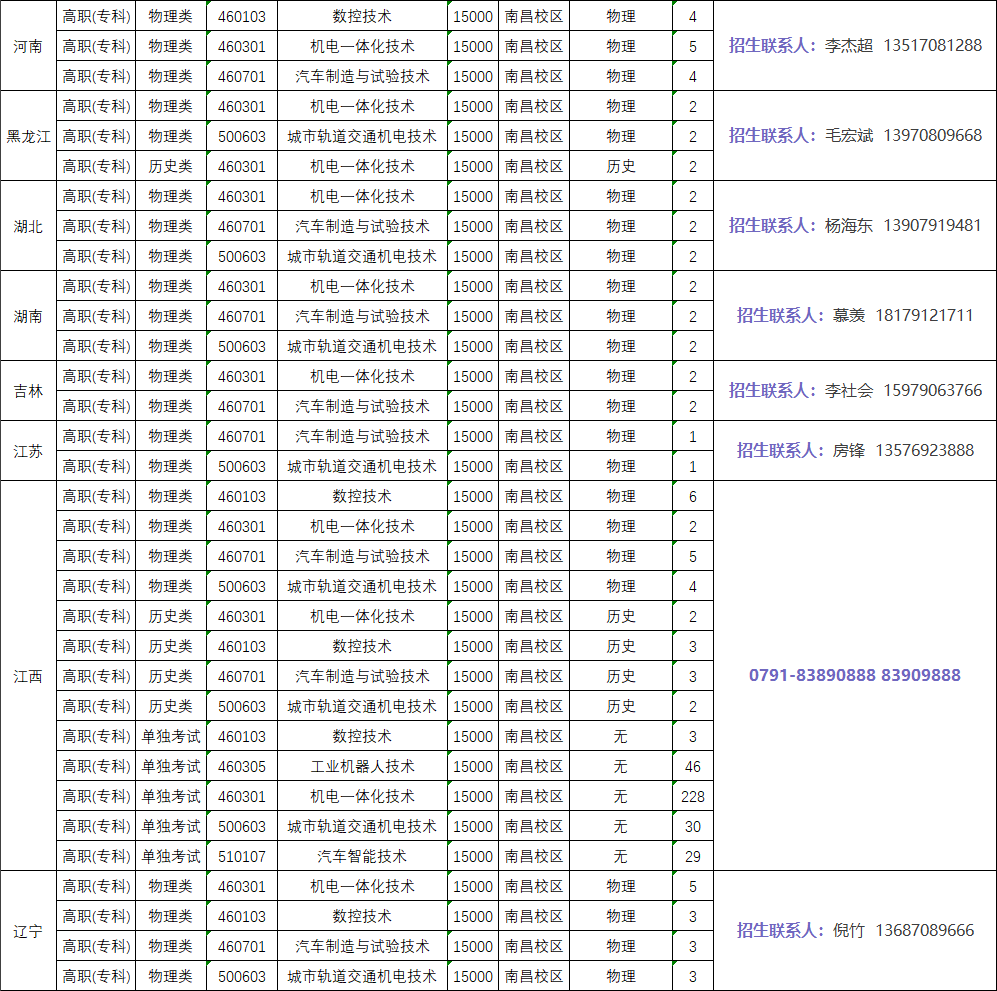Click the 慕羡 admissions contact entry

855,316
